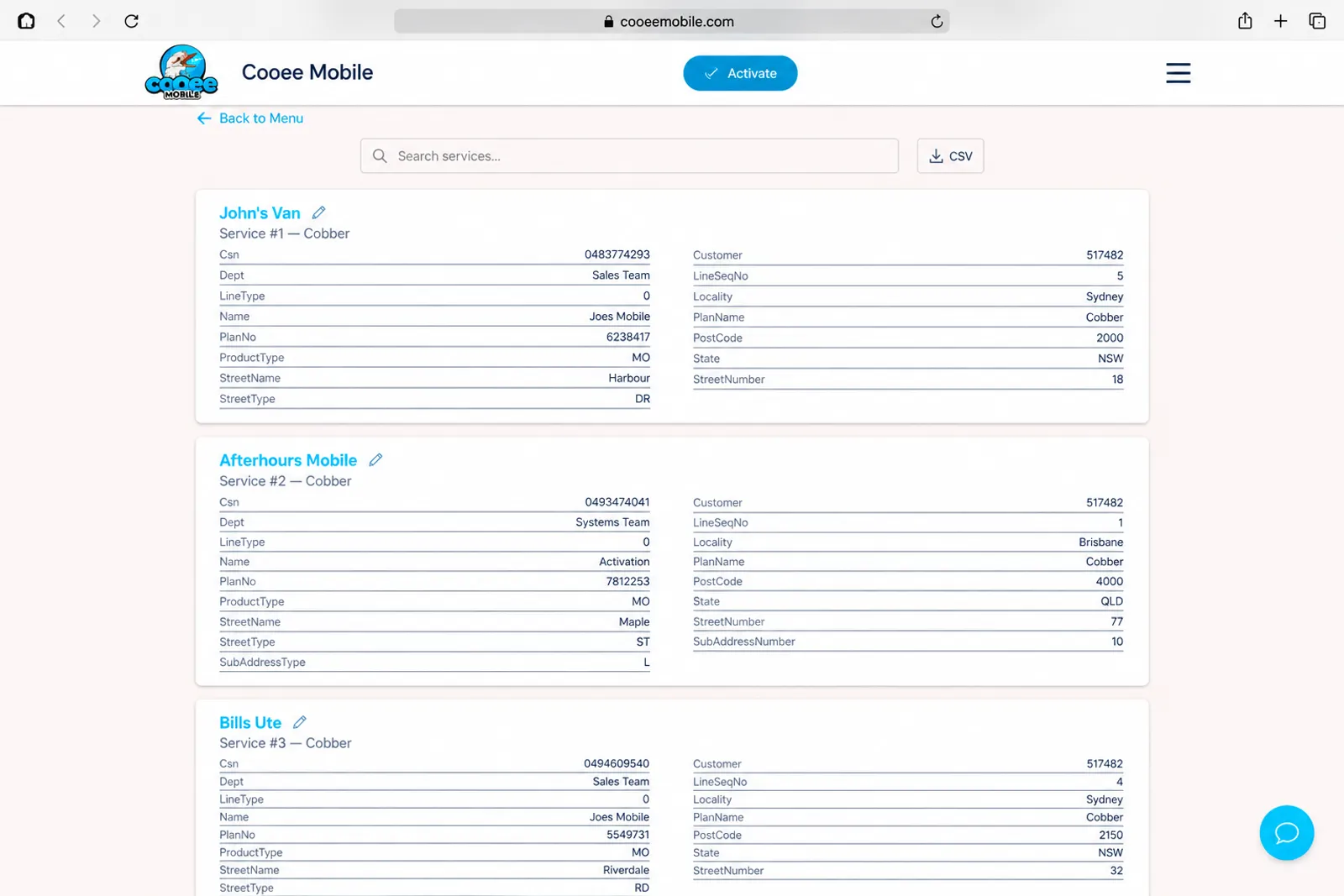Click PostCode value 2150

click(x=1110, y=835)
